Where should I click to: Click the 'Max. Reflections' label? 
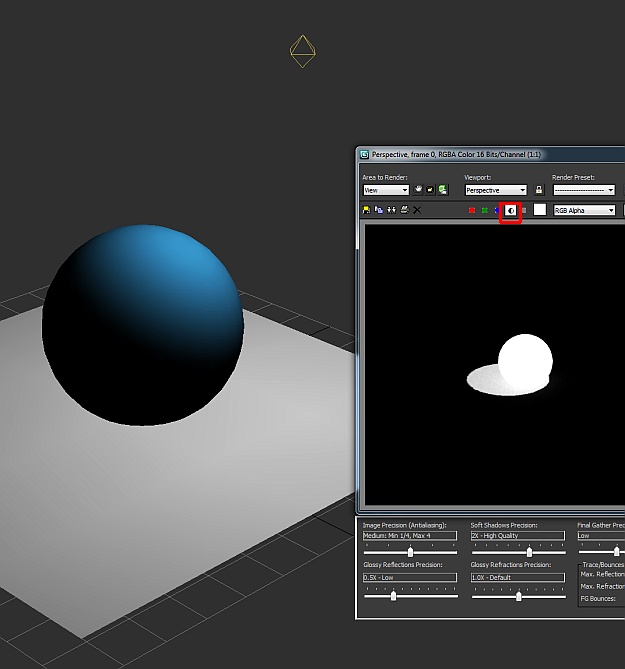pos(602,574)
